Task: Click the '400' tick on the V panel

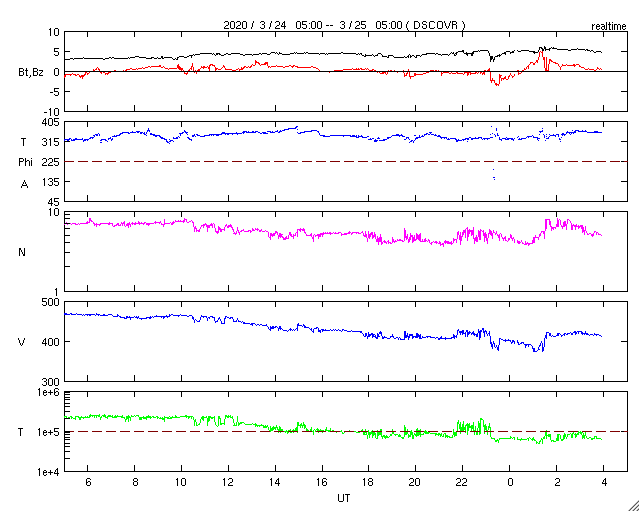Action: (51, 342)
